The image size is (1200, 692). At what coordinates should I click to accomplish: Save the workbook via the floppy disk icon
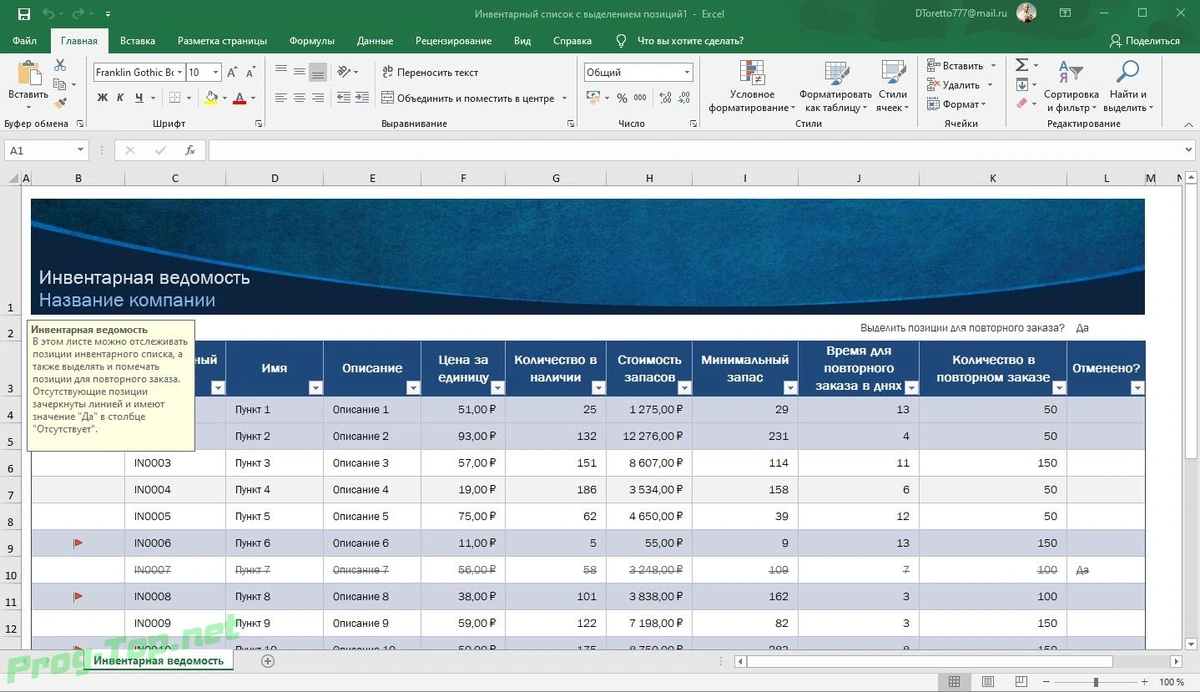tap(24, 14)
